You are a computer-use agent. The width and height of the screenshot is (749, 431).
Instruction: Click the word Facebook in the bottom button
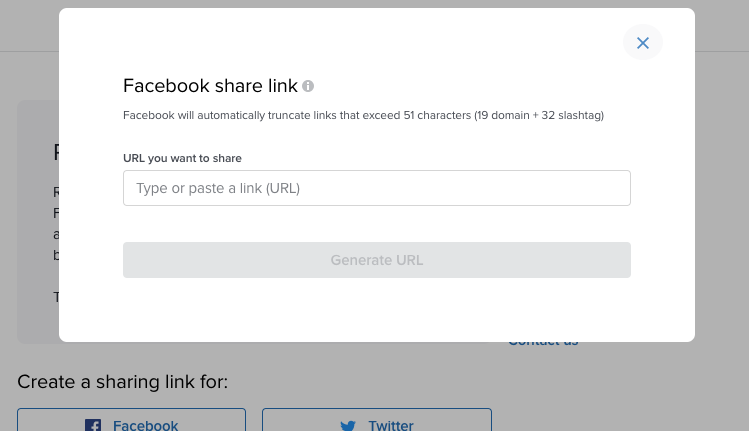pyautogui.click(x=145, y=425)
